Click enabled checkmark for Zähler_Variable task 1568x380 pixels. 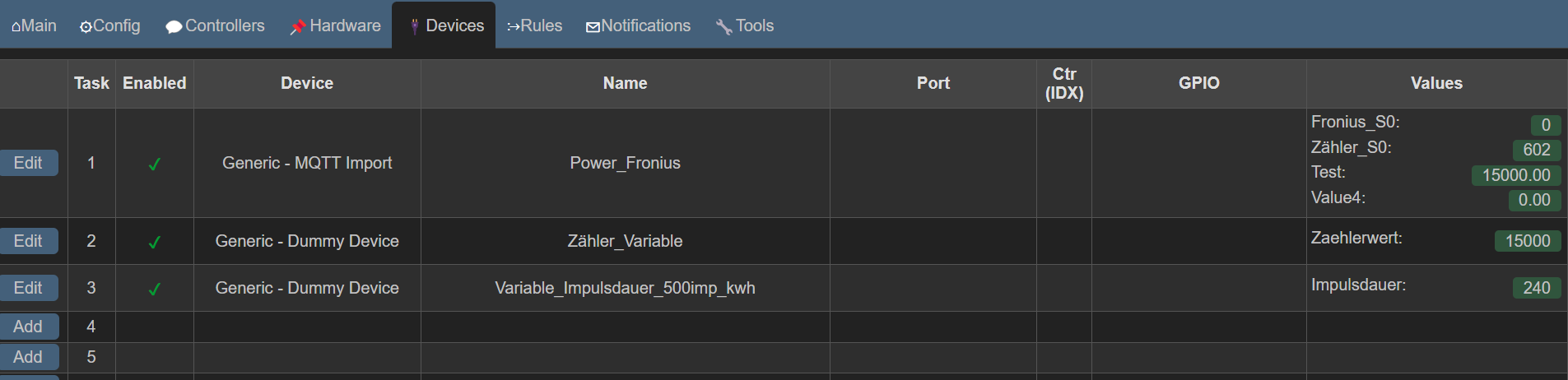[154, 242]
